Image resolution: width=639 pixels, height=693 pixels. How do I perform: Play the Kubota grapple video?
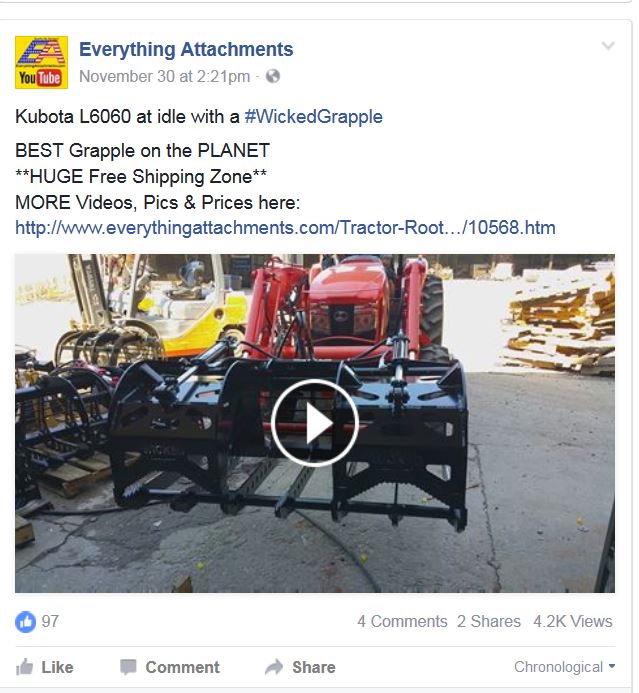(314, 423)
